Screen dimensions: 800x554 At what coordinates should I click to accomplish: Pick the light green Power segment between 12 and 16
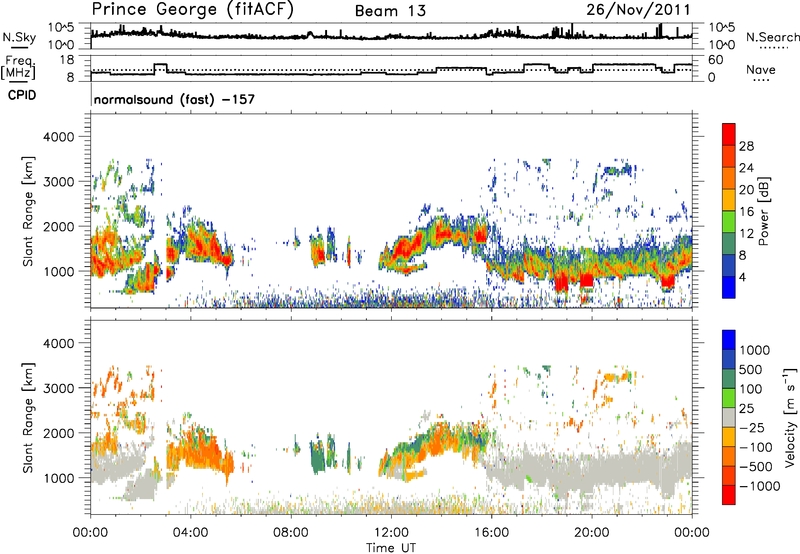[x=729, y=222]
